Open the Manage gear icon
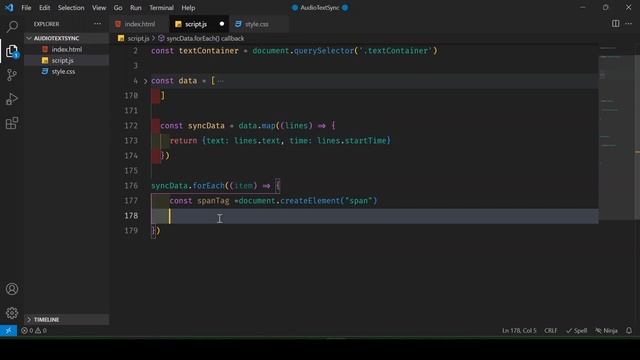640x360 pixels. click(12, 313)
